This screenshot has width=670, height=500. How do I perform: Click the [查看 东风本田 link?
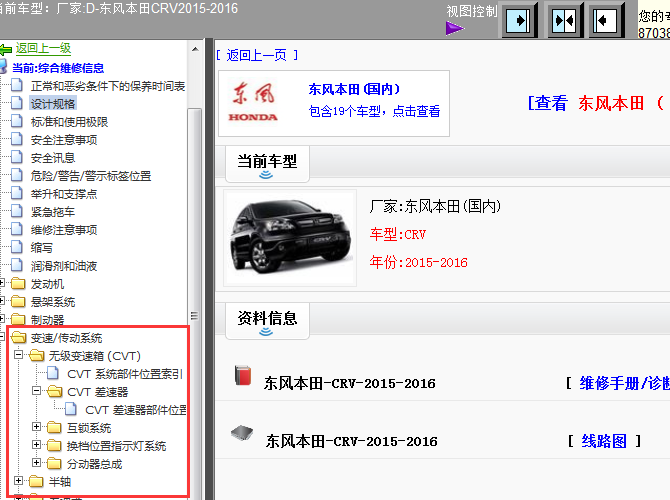(596, 103)
